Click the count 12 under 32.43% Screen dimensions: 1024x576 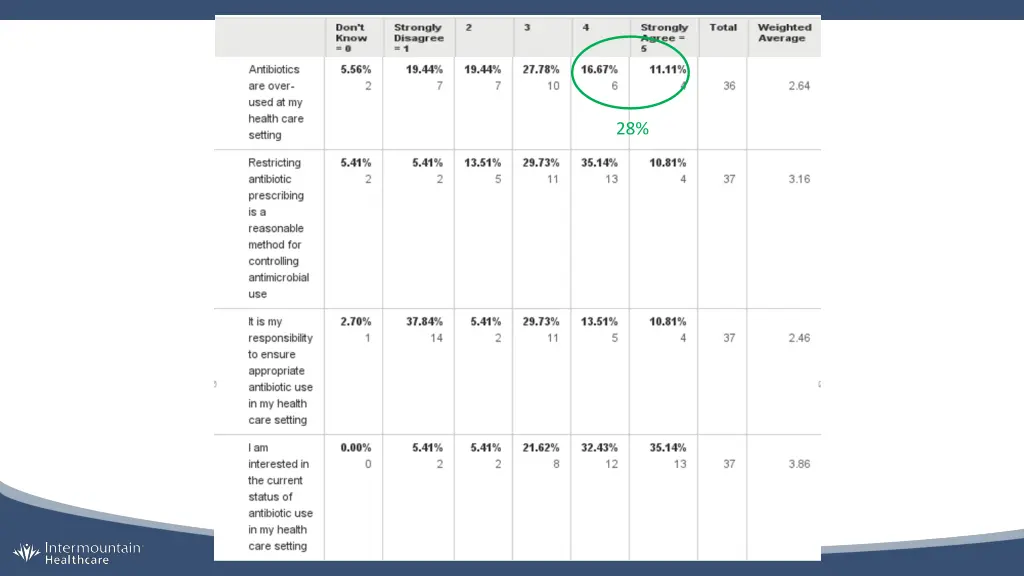611,464
